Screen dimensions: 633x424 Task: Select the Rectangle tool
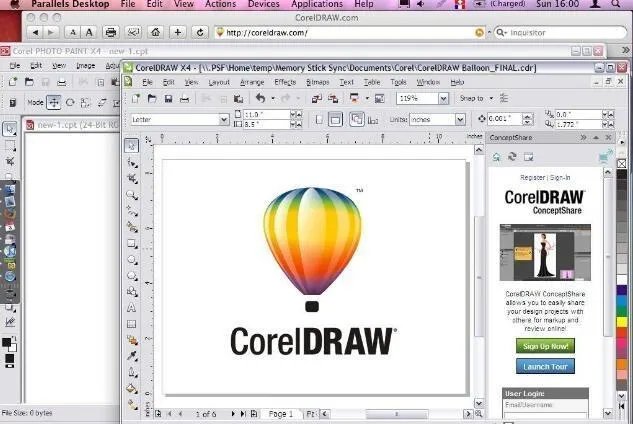[131, 242]
